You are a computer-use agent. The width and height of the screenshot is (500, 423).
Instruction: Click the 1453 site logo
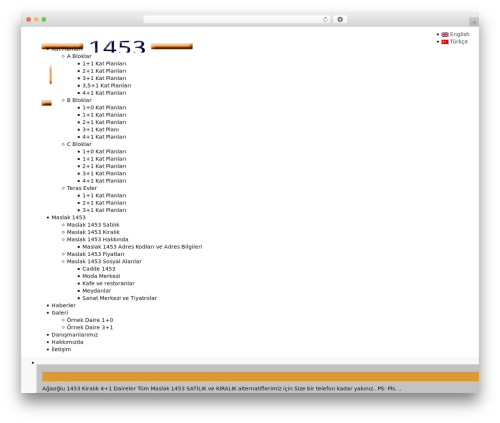point(117,46)
